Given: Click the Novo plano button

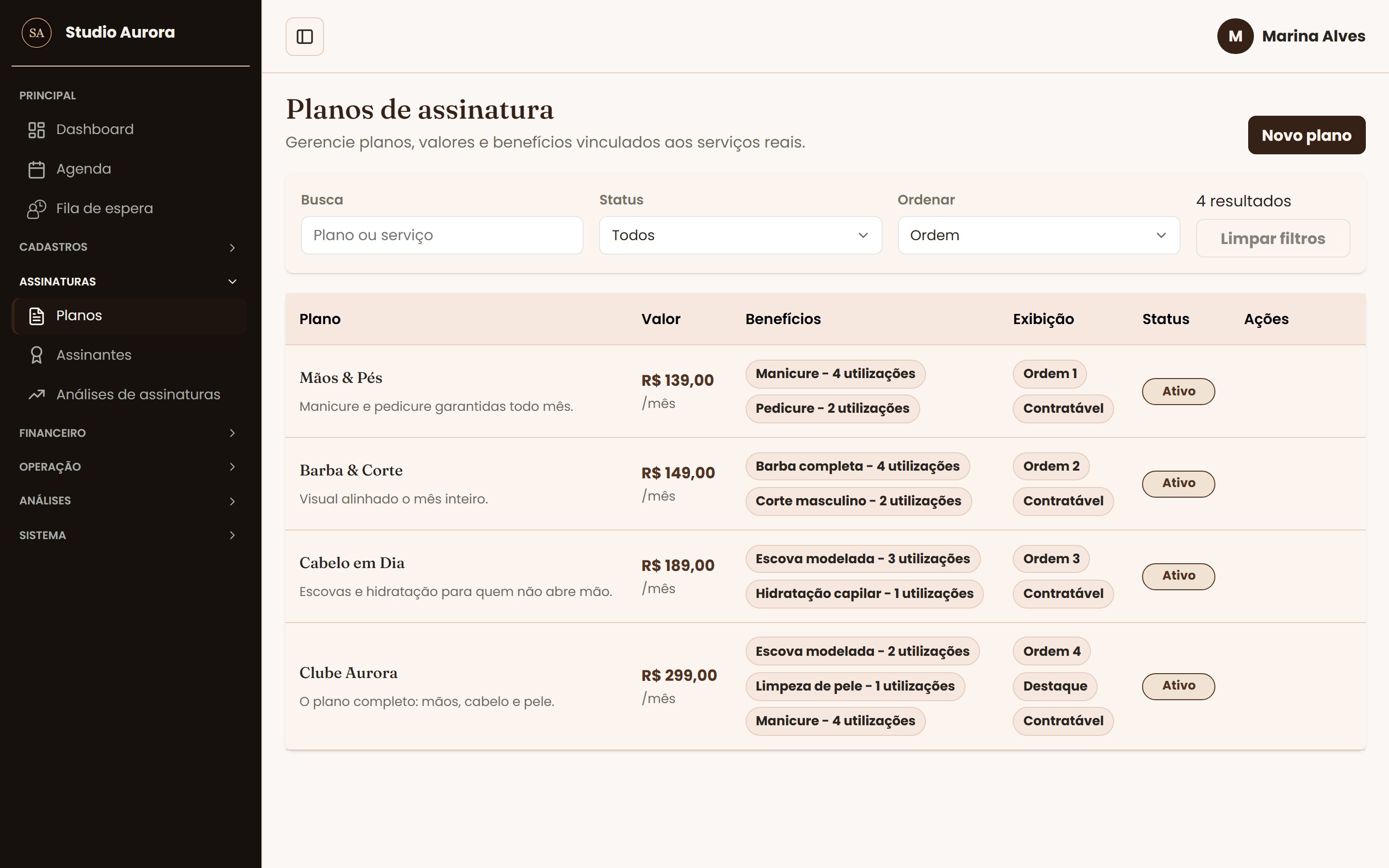Looking at the screenshot, I should [1307, 135].
